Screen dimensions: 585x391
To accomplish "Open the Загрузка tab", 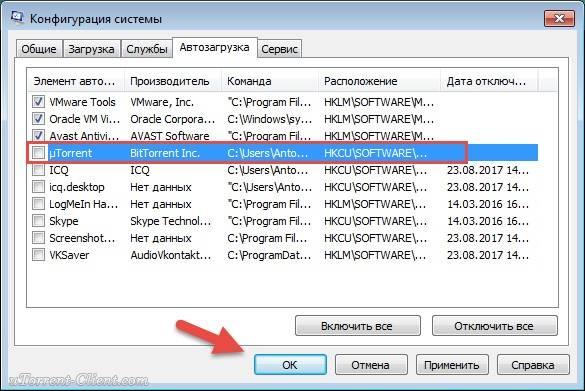I will [91, 49].
